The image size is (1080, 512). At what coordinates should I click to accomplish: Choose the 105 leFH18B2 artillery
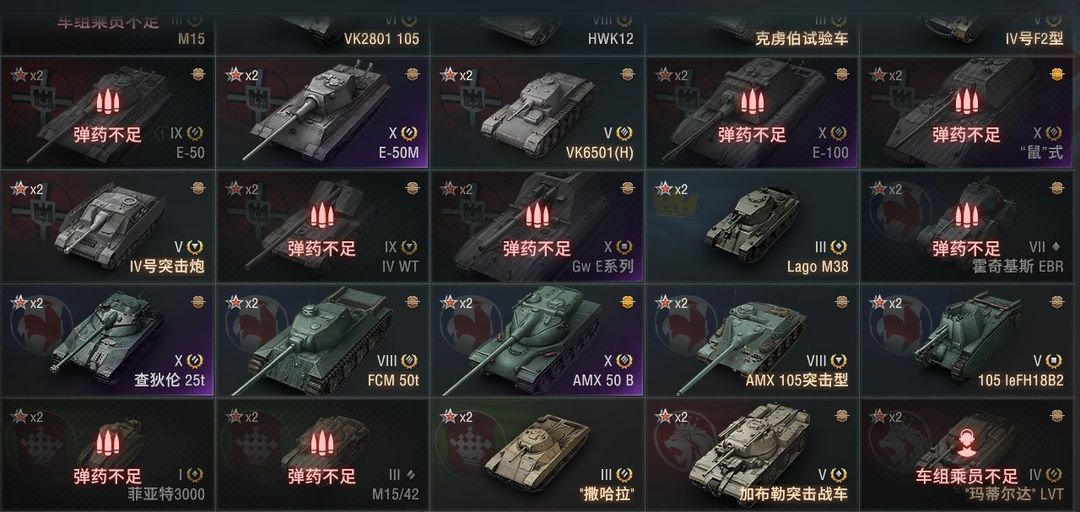966,340
